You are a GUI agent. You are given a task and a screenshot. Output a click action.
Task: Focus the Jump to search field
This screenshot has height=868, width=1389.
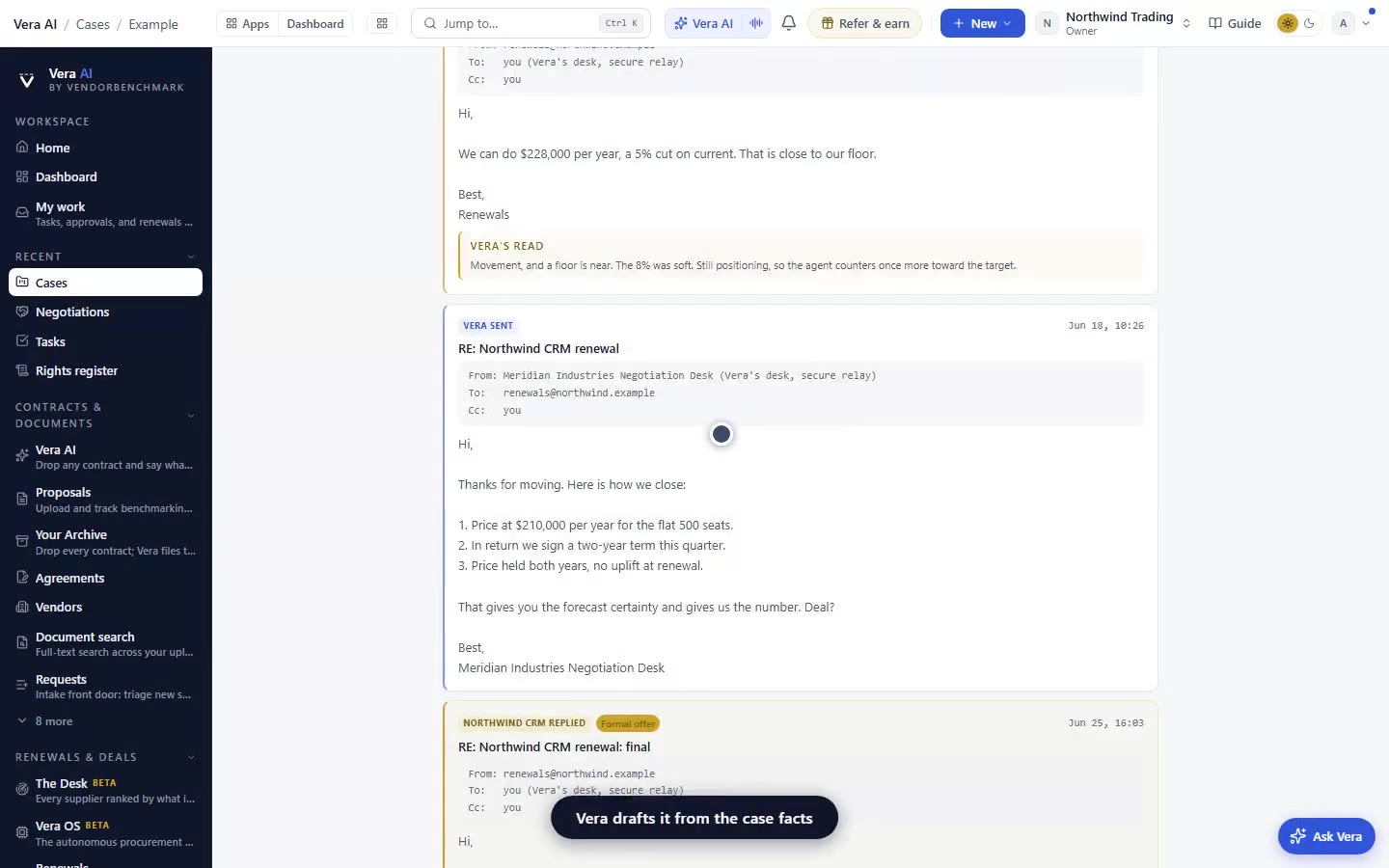pyautogui.click(x=531, y=23)
